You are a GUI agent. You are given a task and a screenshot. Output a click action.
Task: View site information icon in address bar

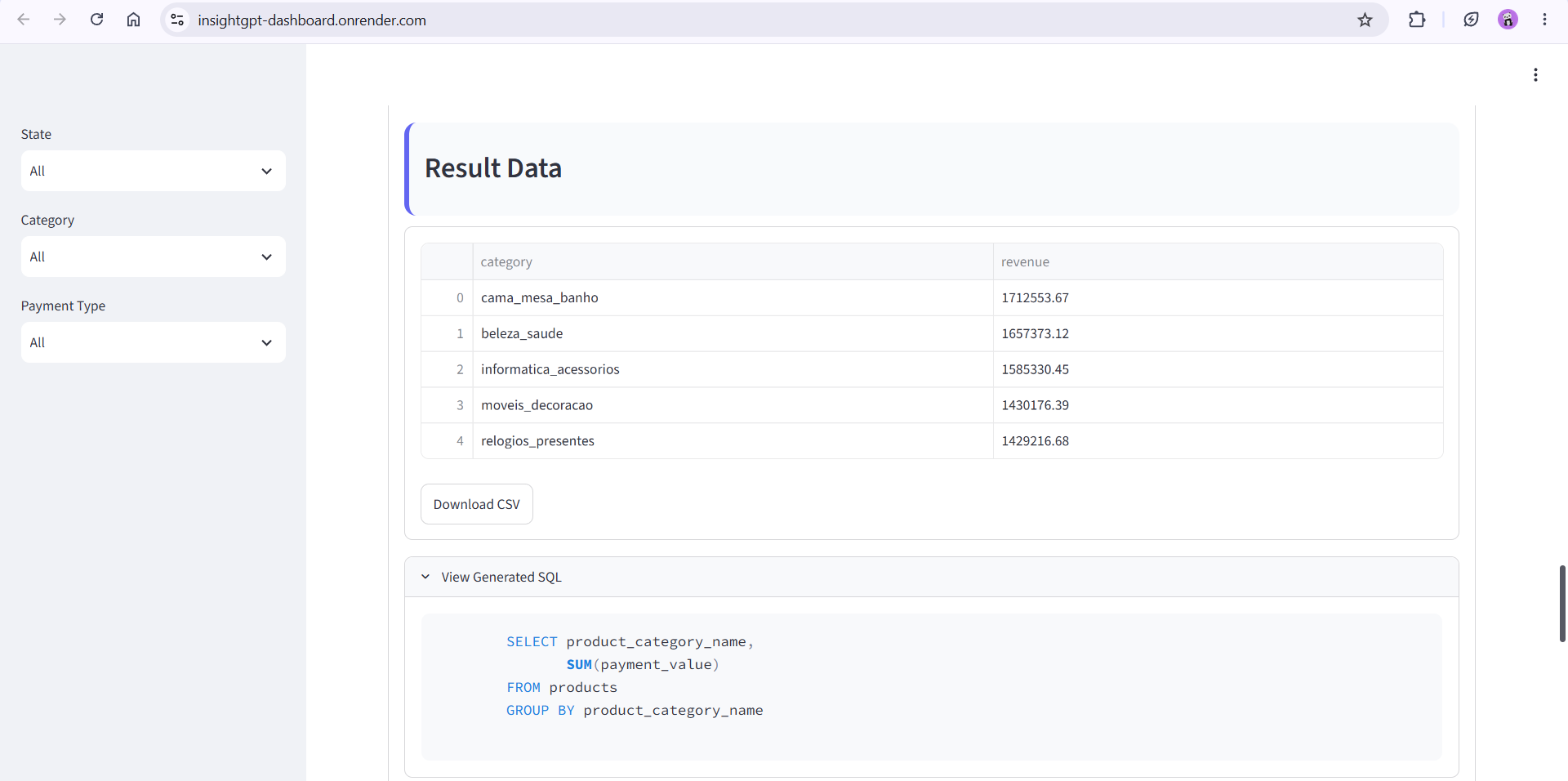click(x=177, y=20)
